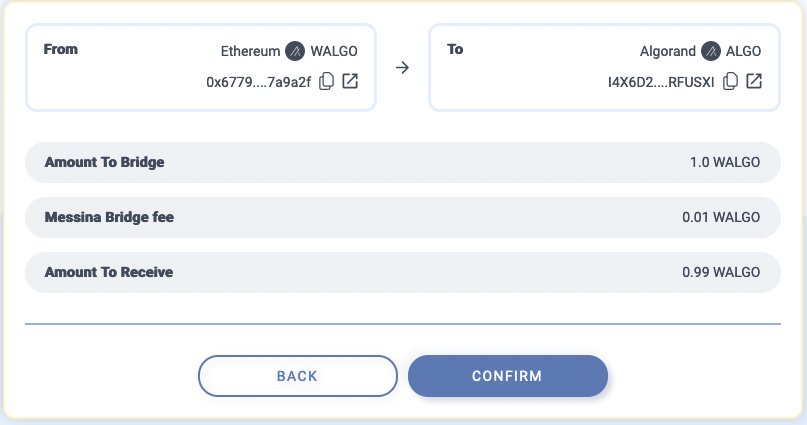Select the Amount To Bridge row
The width and height of the screenshot is (807, 425).
[x=403, y=162]
